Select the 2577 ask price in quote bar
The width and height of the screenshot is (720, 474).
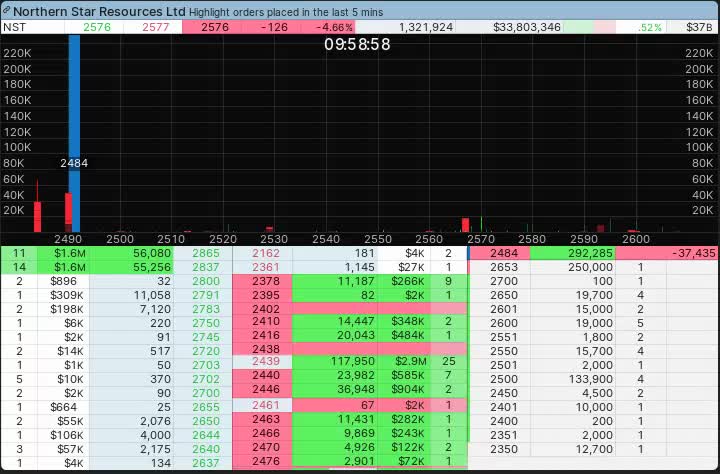click(x=156, y=27)
